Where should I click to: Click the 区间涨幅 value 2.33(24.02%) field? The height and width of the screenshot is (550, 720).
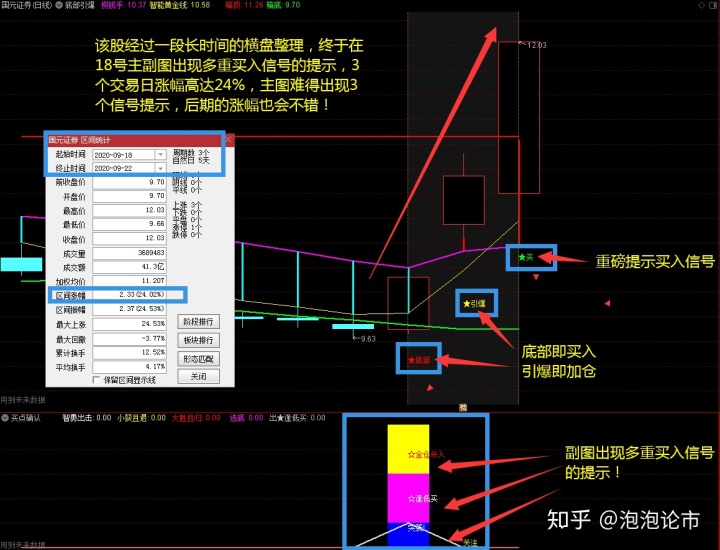(x=129, y=294)
